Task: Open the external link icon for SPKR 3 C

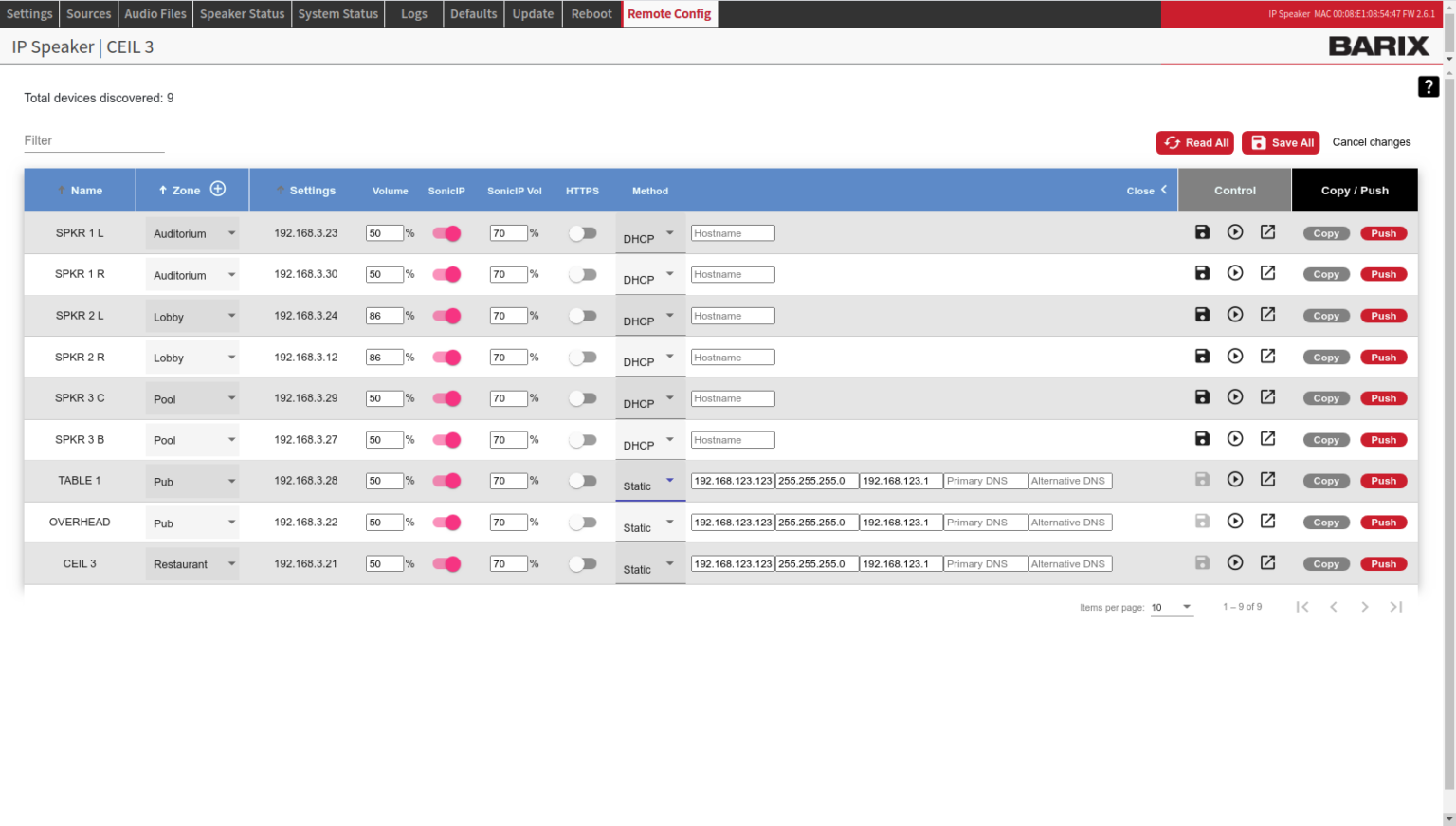Action: pos(1267,397)
